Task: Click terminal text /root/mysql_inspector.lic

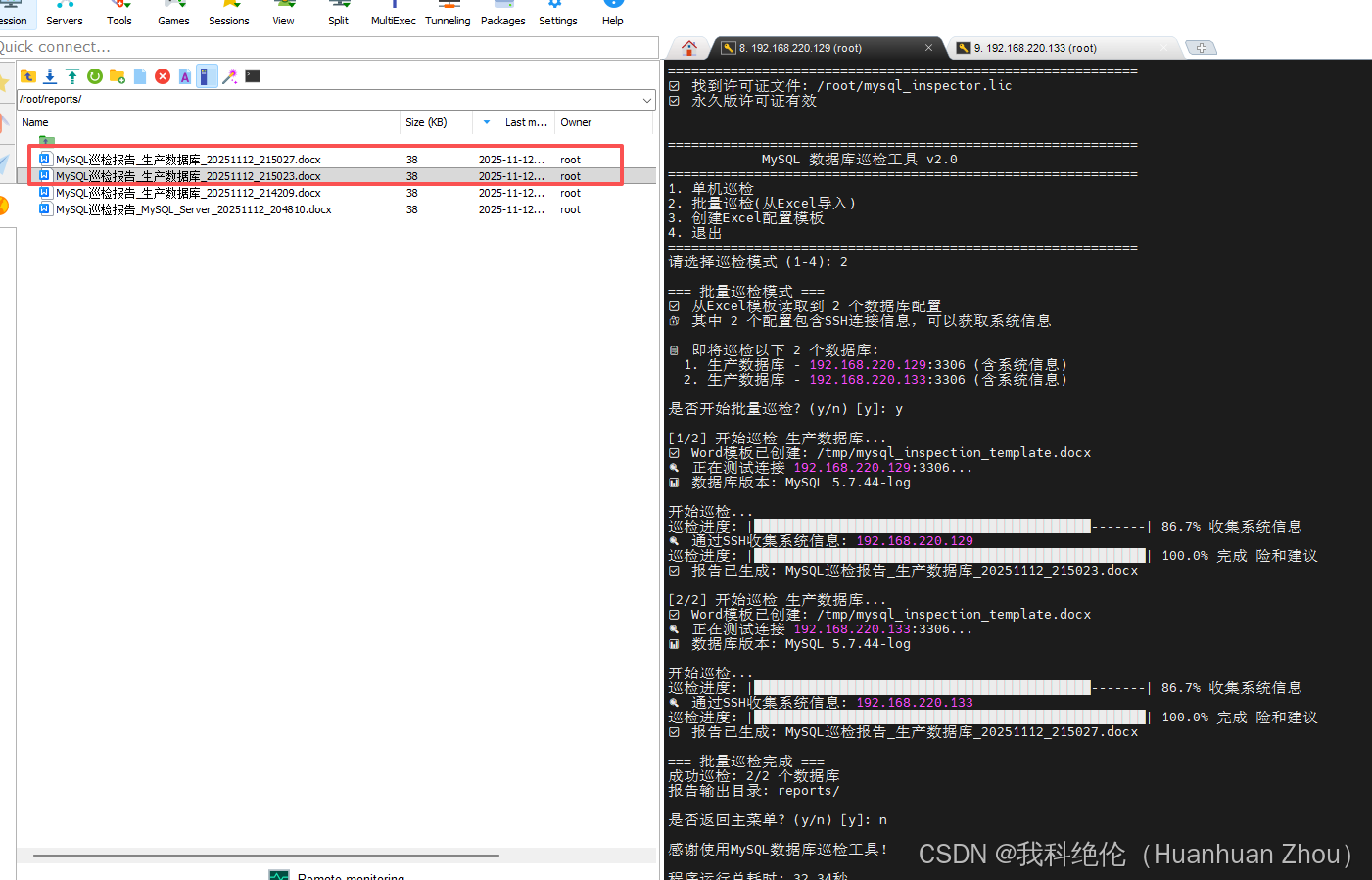Action: tap(915, 85)
